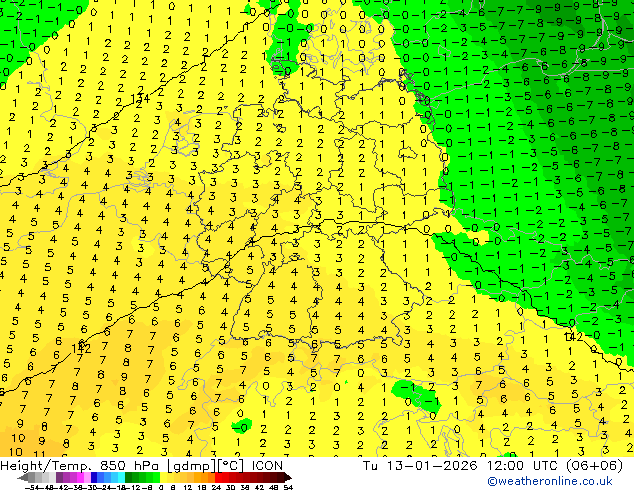Click the dark green -18 legend swatch
The width and height of the screenshot is (634, 490).
click(x=129, y=478)
